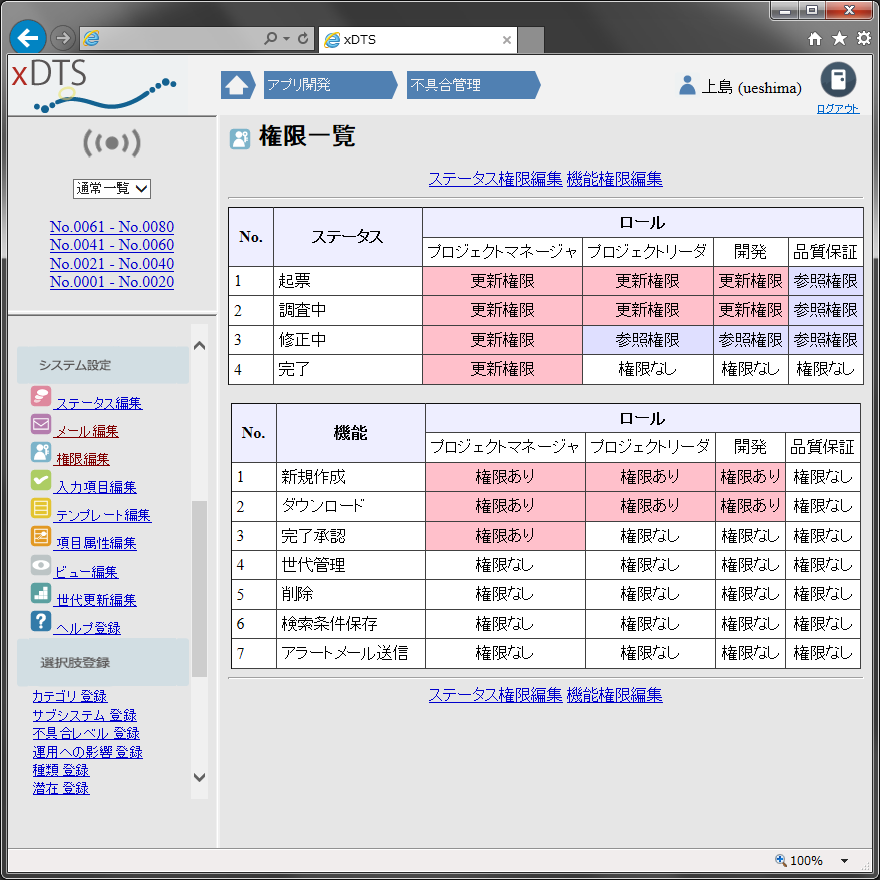Screen dimensions: 880x880
Task: Open 運用への影響 登録 link
Action: coord(88,752)
